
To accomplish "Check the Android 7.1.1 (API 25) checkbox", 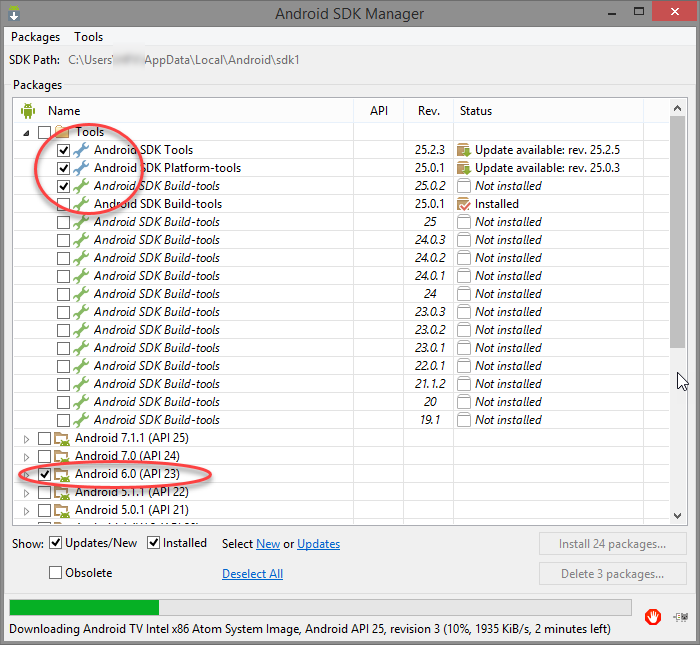I will point(44,438).
